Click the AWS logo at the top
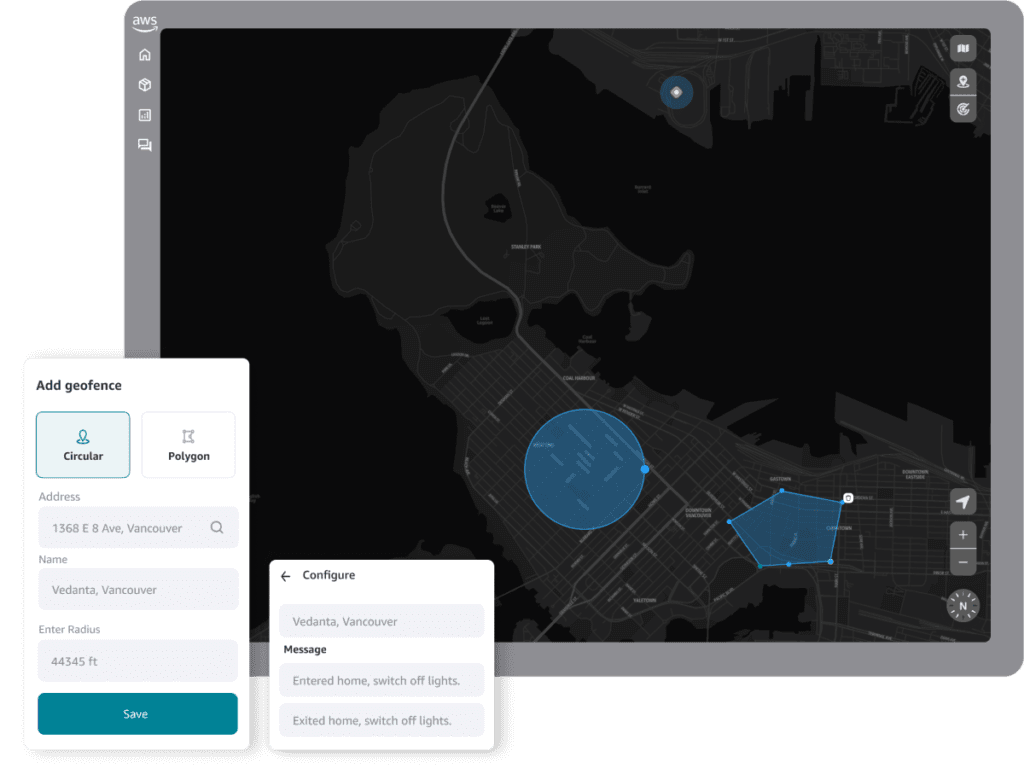 tap(144, 21)
